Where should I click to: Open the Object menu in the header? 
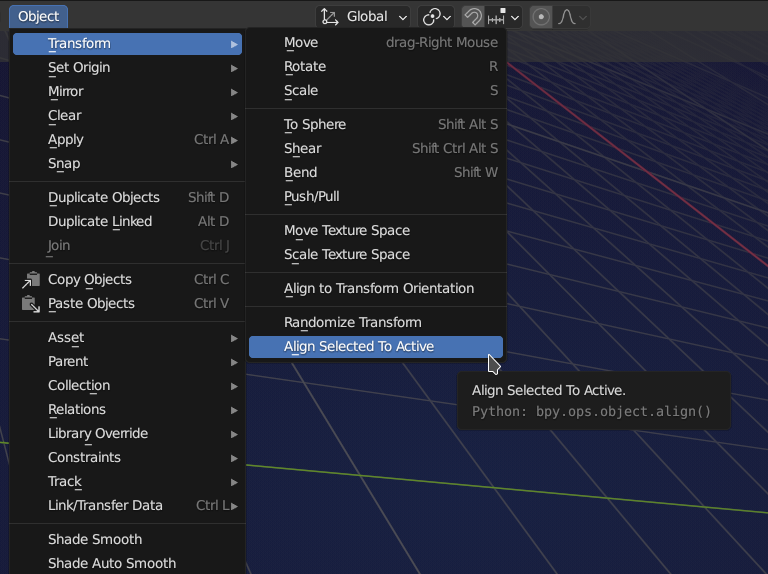38,16
